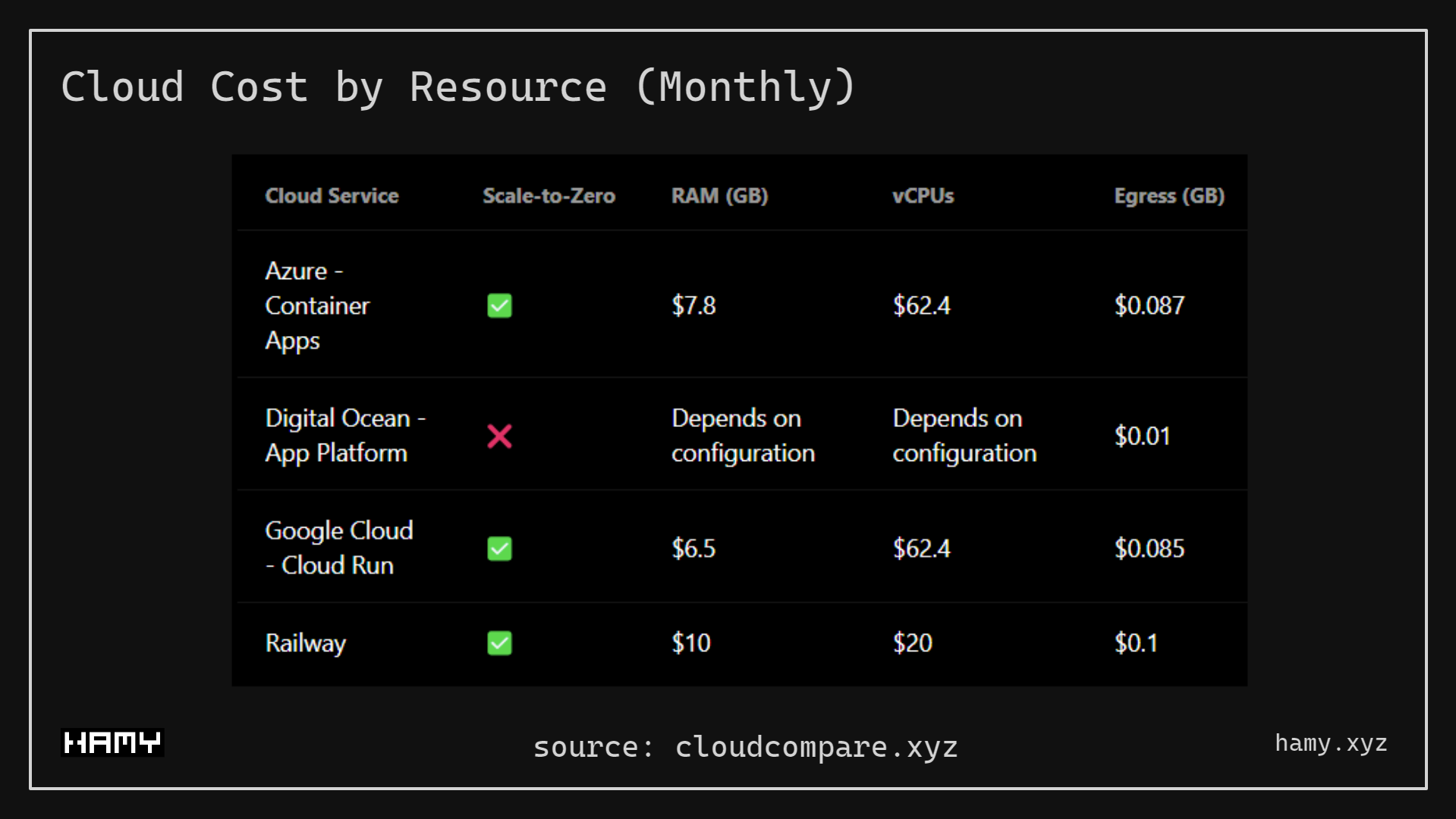
Task: Expand the Digital Ocean App Platform row
Action: point(345,436)
